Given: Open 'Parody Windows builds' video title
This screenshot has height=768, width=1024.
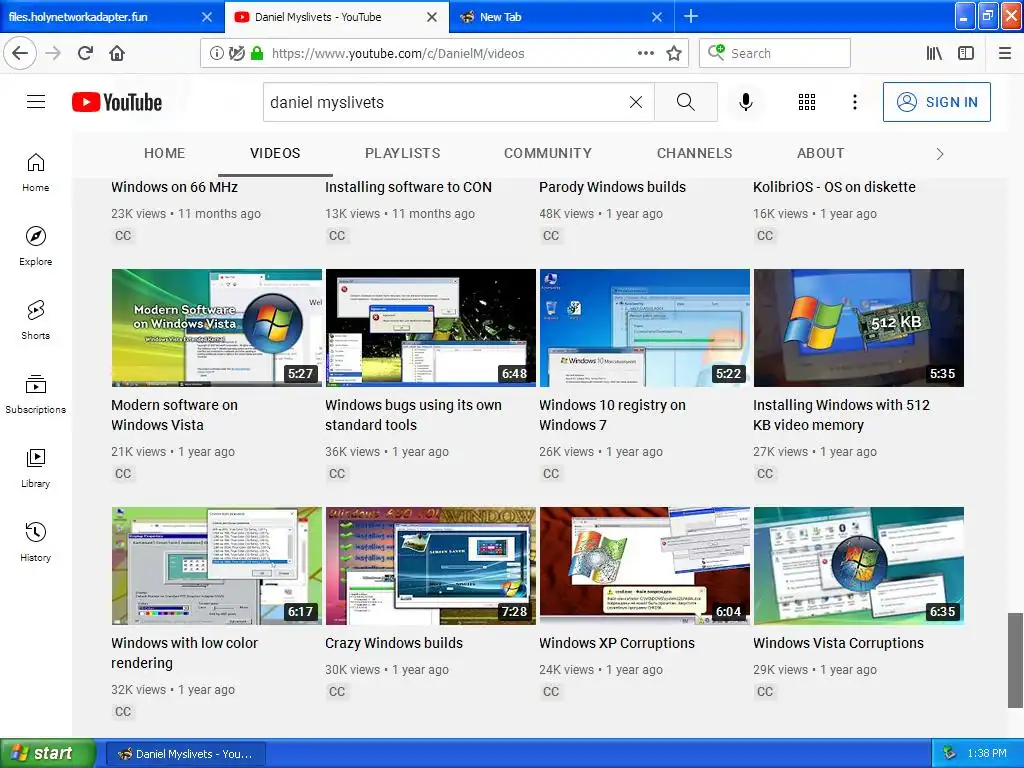Looking at the screenshot, I should point(612,187).
